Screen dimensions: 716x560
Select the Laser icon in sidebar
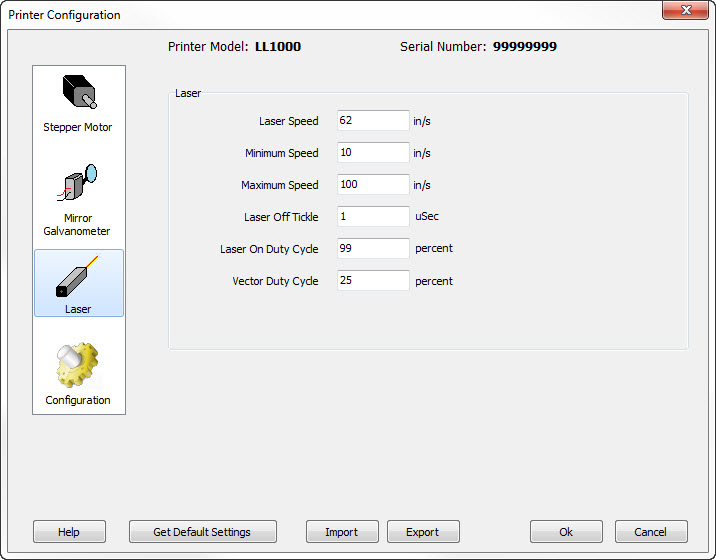coord(79,275)
